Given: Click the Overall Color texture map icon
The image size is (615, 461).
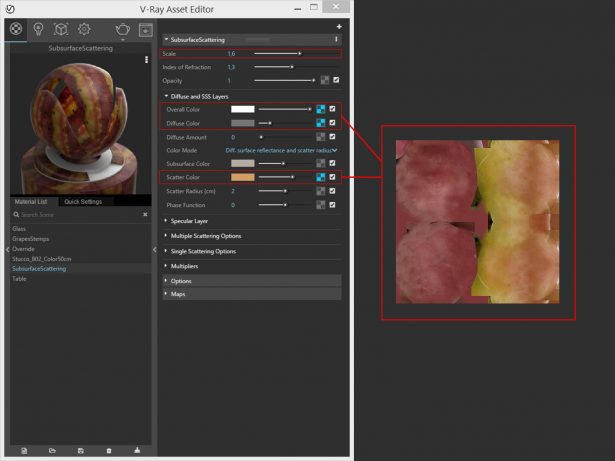Looking at the screenshot, I should (320, 109).
